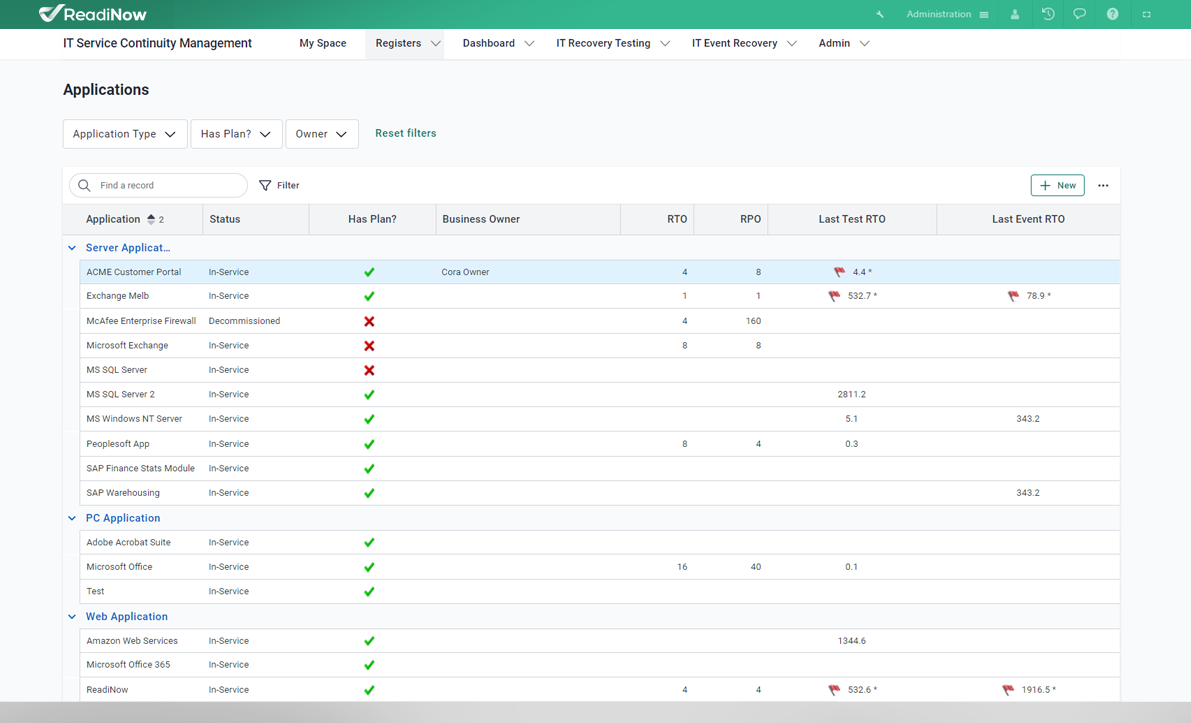This screenshot has width=1191, height=723.
Task: Collapse the Web Application group
Action: point(72,617)
